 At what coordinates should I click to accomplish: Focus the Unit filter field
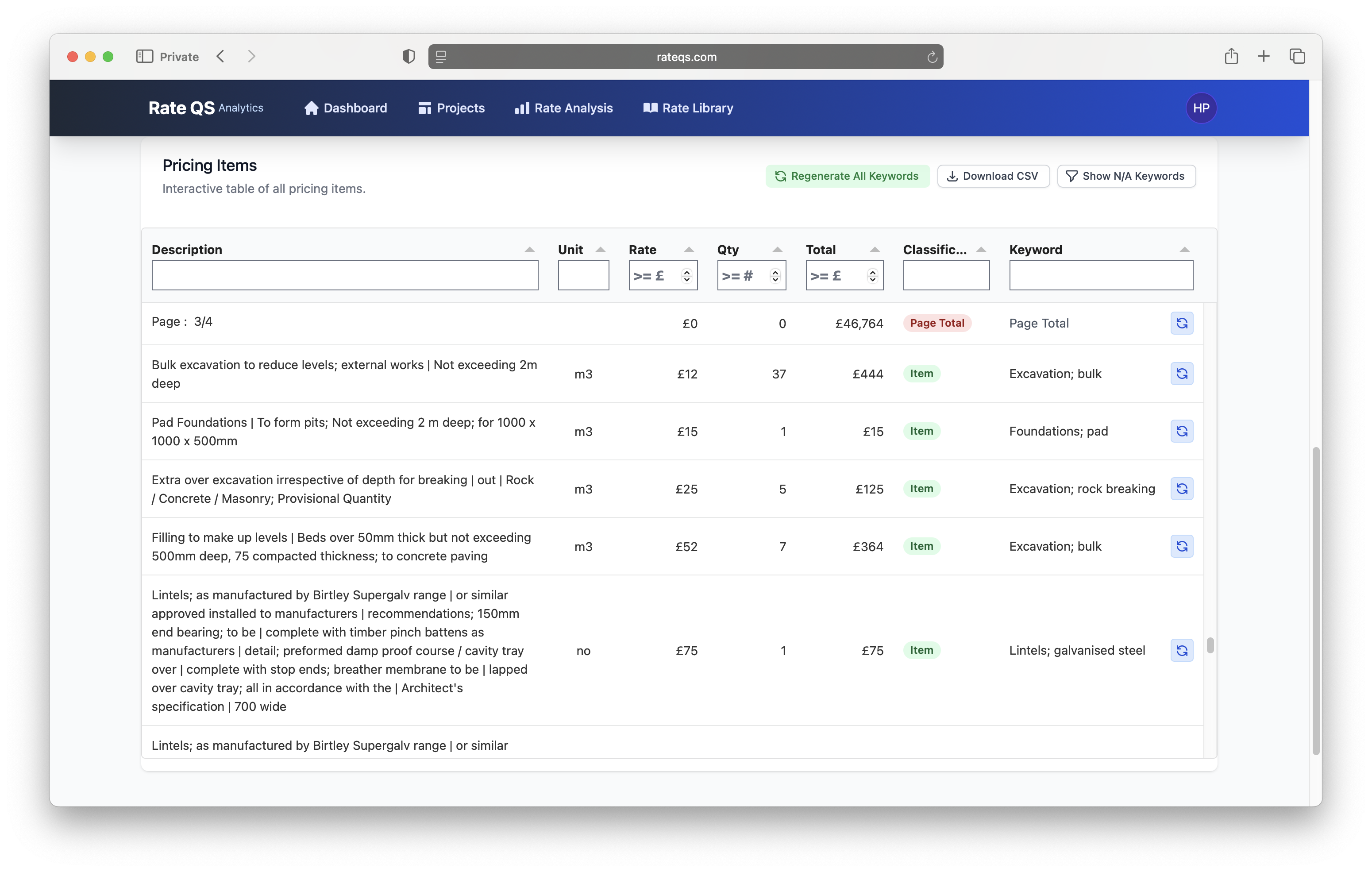coord(583,275)
